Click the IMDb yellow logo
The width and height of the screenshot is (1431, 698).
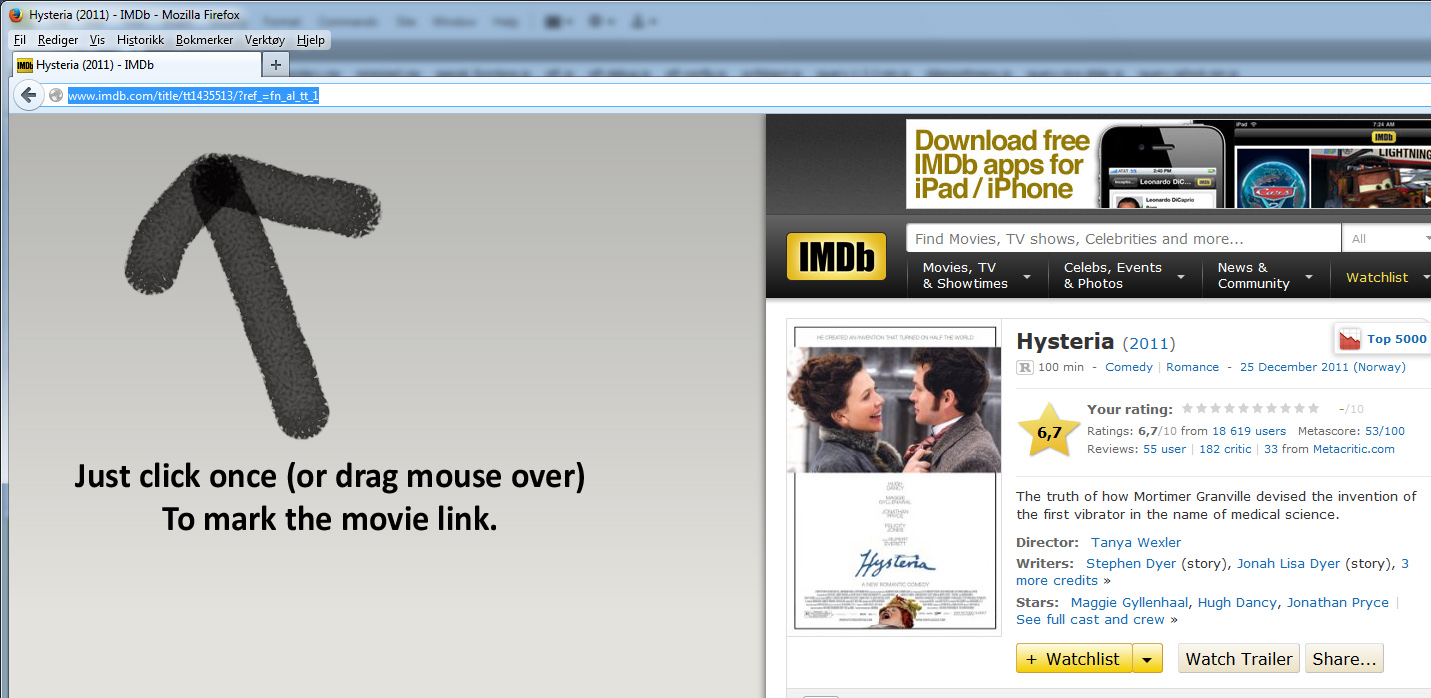836,256
